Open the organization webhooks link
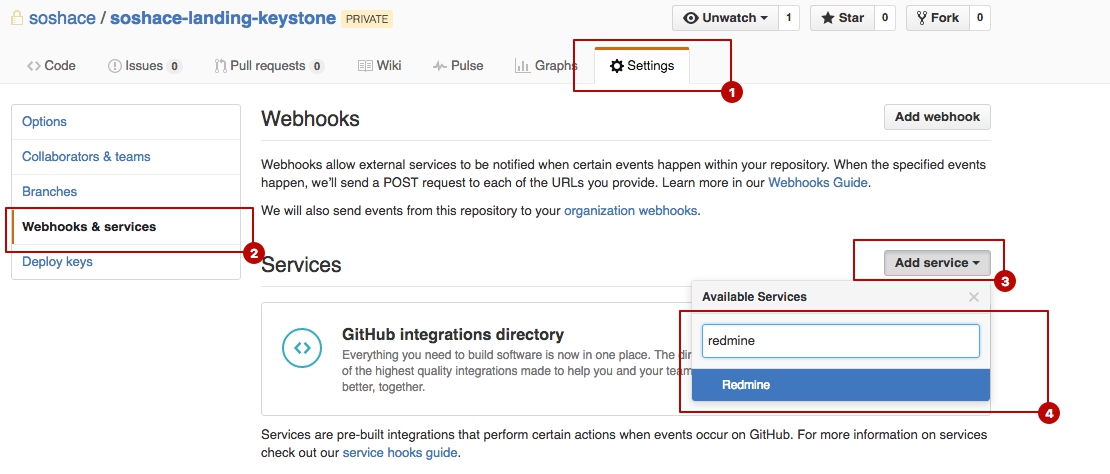The image size is (1110, 474). tap(631, 210)
